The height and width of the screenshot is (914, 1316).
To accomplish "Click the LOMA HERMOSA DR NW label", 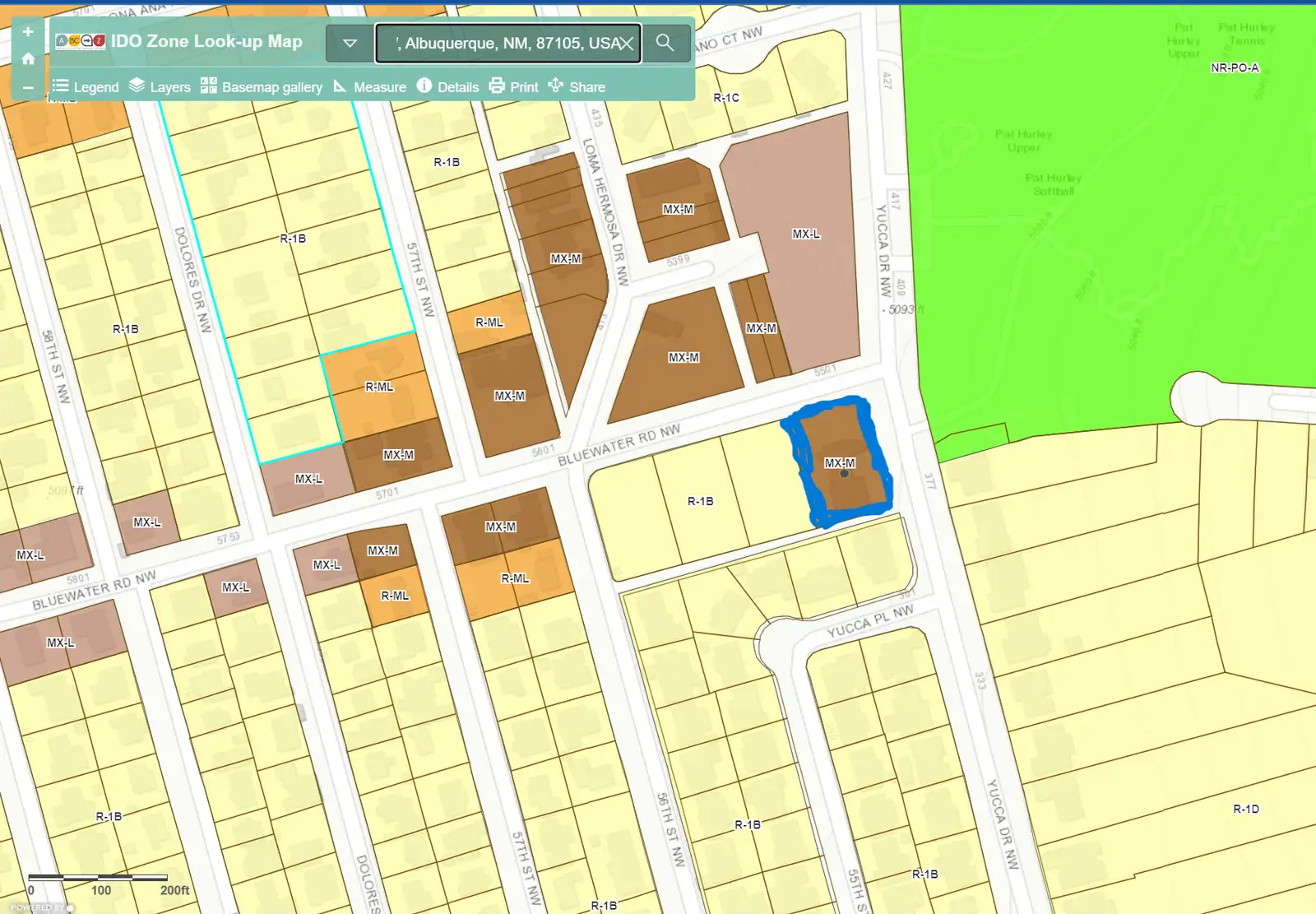I will [607, 211].
